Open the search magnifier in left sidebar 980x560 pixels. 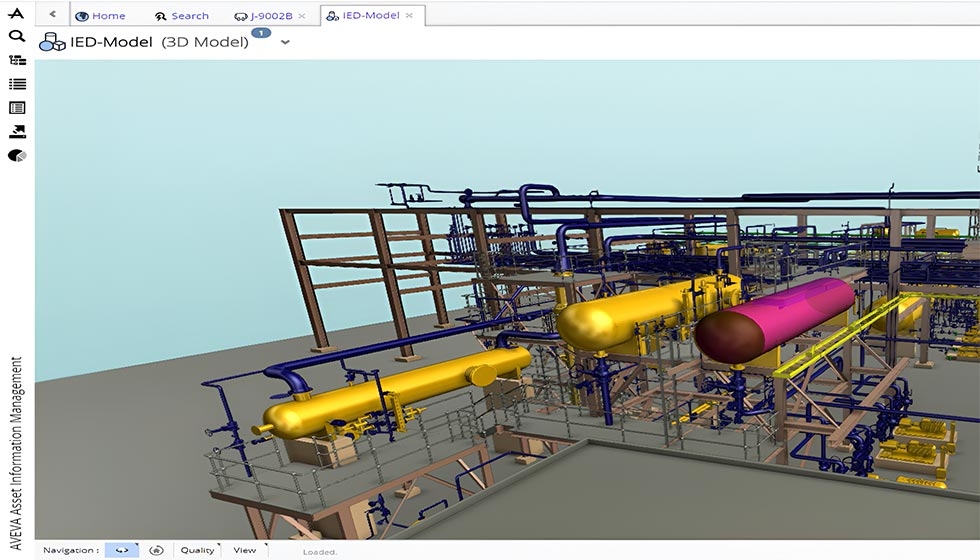(x=16, y=36)
